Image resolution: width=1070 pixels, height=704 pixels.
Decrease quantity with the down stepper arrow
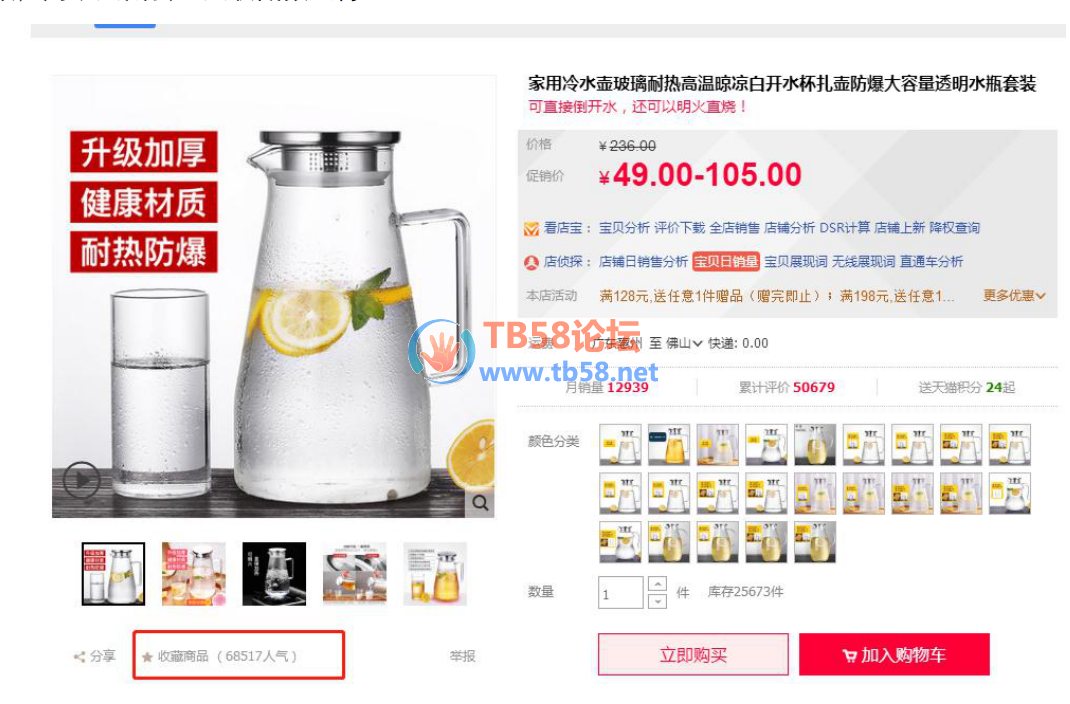coord(657,601)
